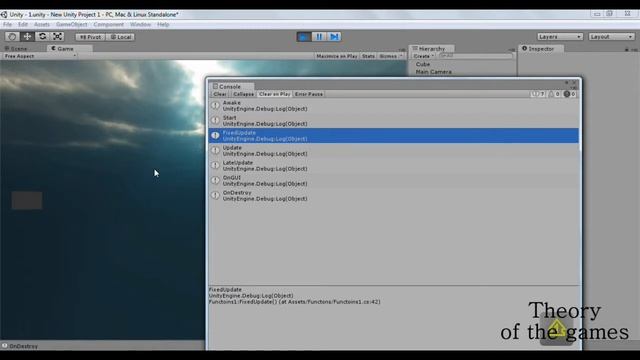Image resolution: width=640 pixels, height=360 pixels.
Task: Select the Move tool
Action: 27,37
